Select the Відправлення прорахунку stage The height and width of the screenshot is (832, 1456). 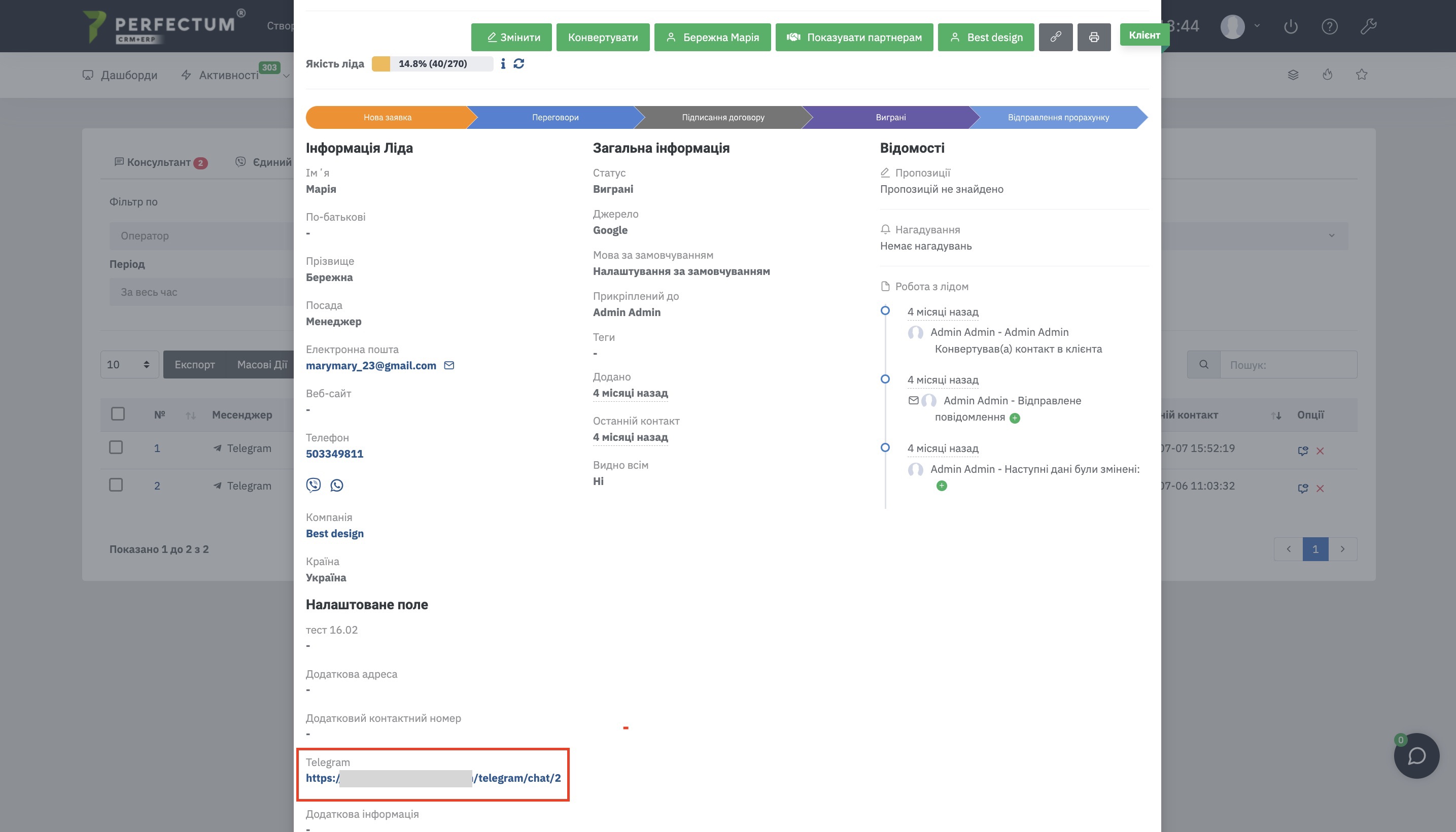pyautogui.click(x=1058, y=117)
